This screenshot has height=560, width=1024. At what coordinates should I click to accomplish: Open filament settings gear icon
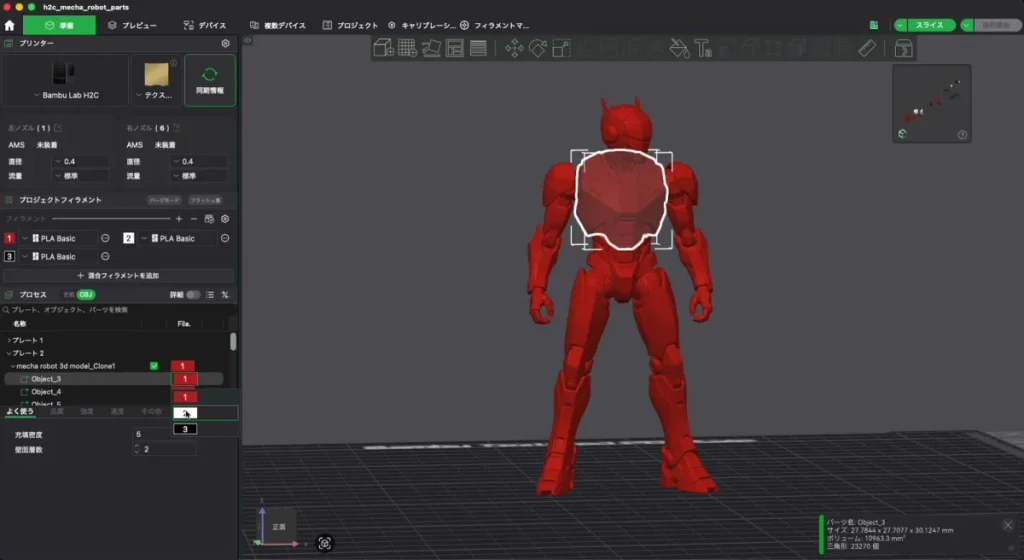(x=225, y=219)
